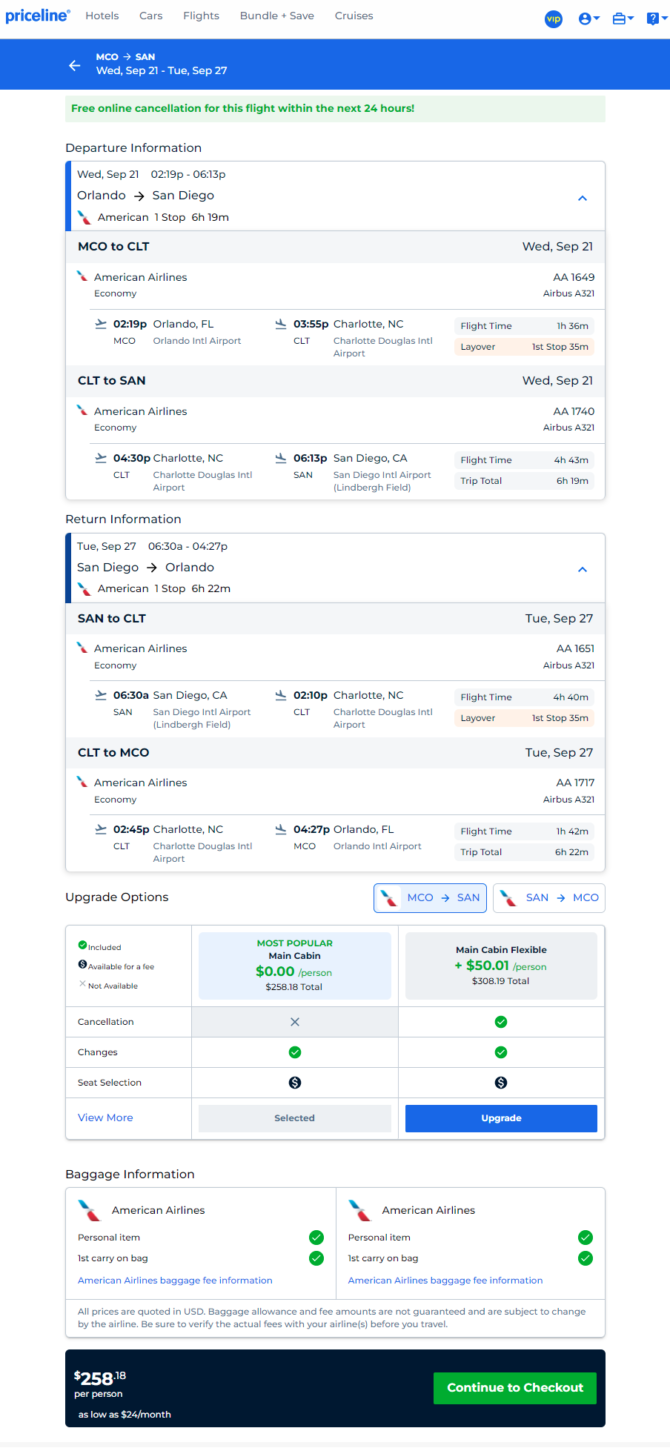Collapse the Return Information details

pos(582,569)
